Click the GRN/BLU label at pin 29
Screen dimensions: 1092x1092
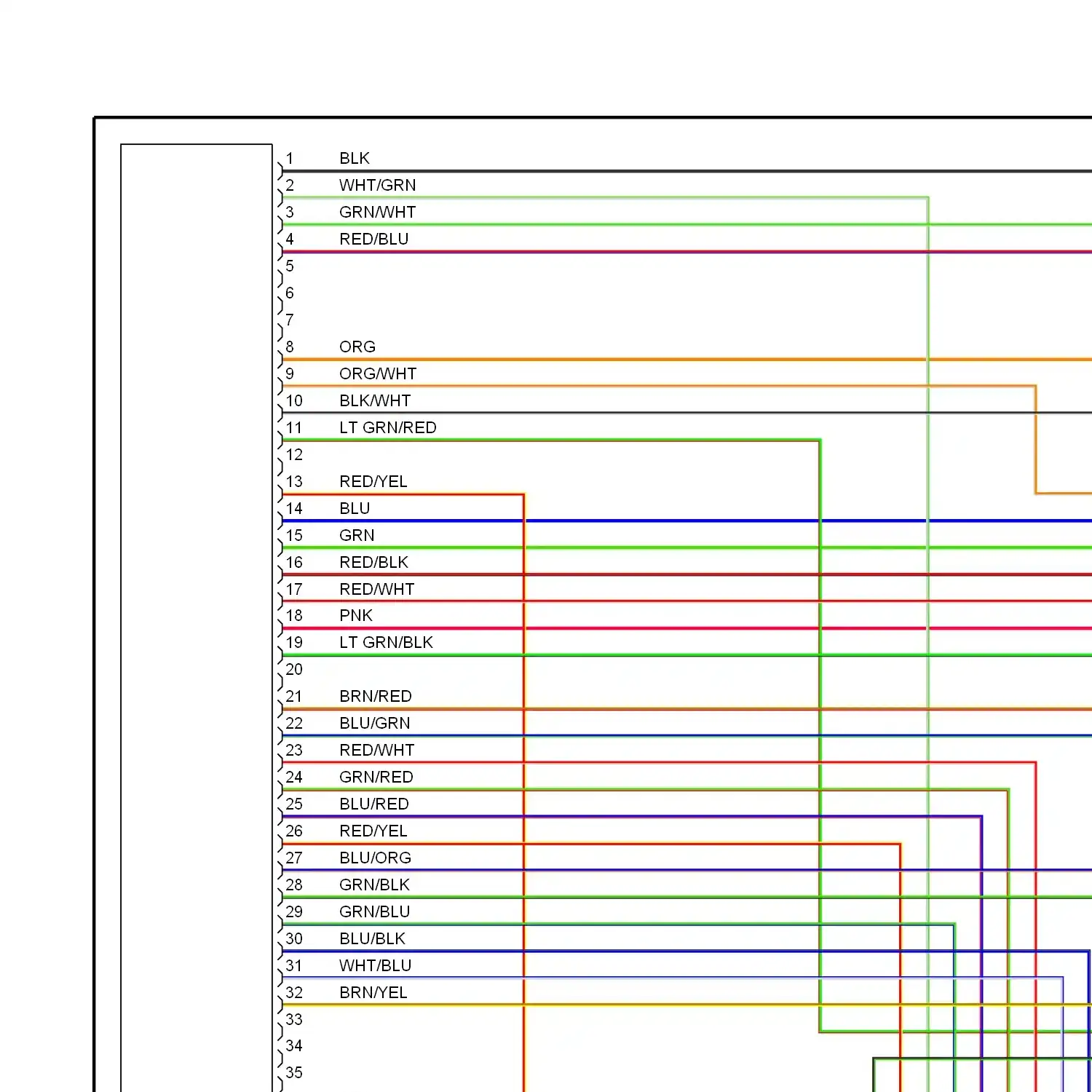[374, 911]
